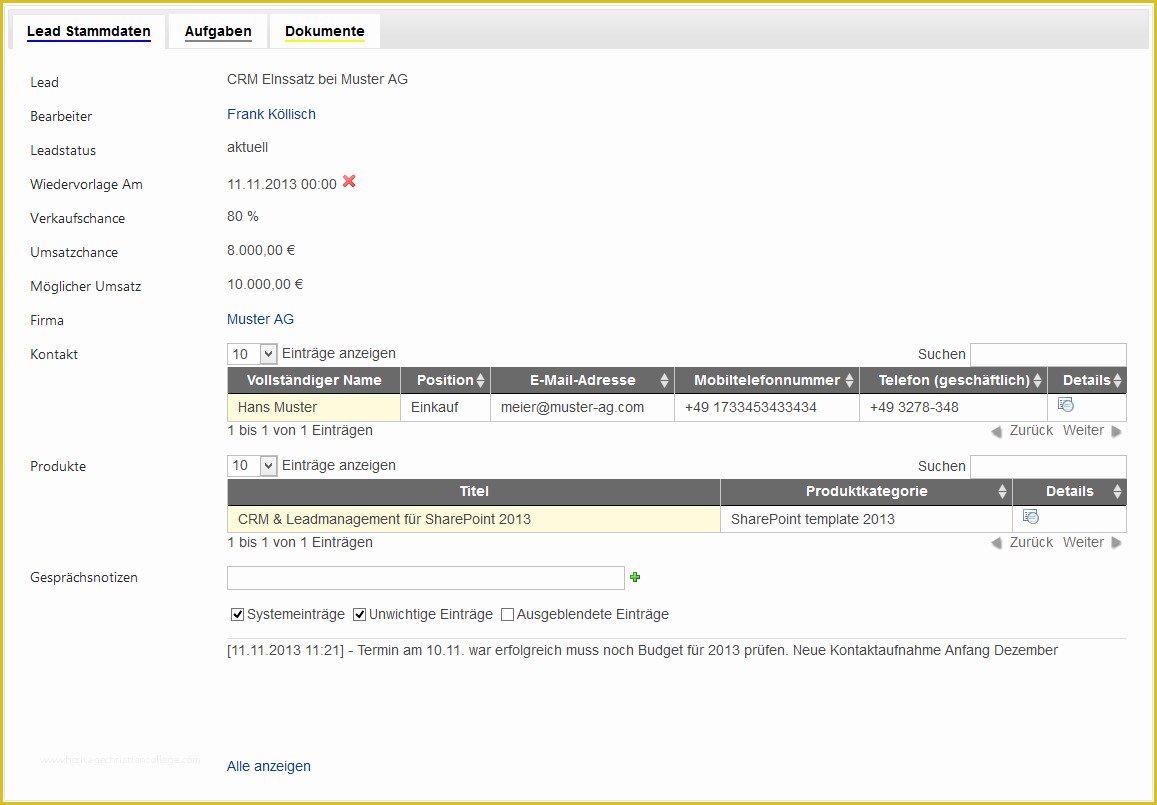
Task: Focus the Kontakt Suchen field
Action: 1048,354
